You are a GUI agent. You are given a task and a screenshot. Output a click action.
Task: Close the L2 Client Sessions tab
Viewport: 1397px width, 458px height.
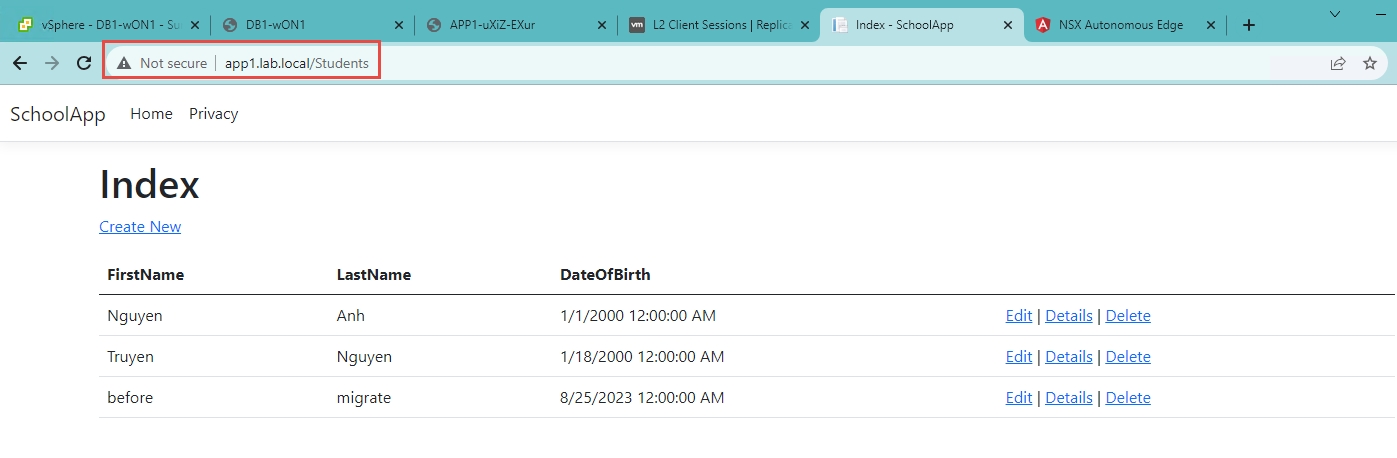tap(805, 25)
